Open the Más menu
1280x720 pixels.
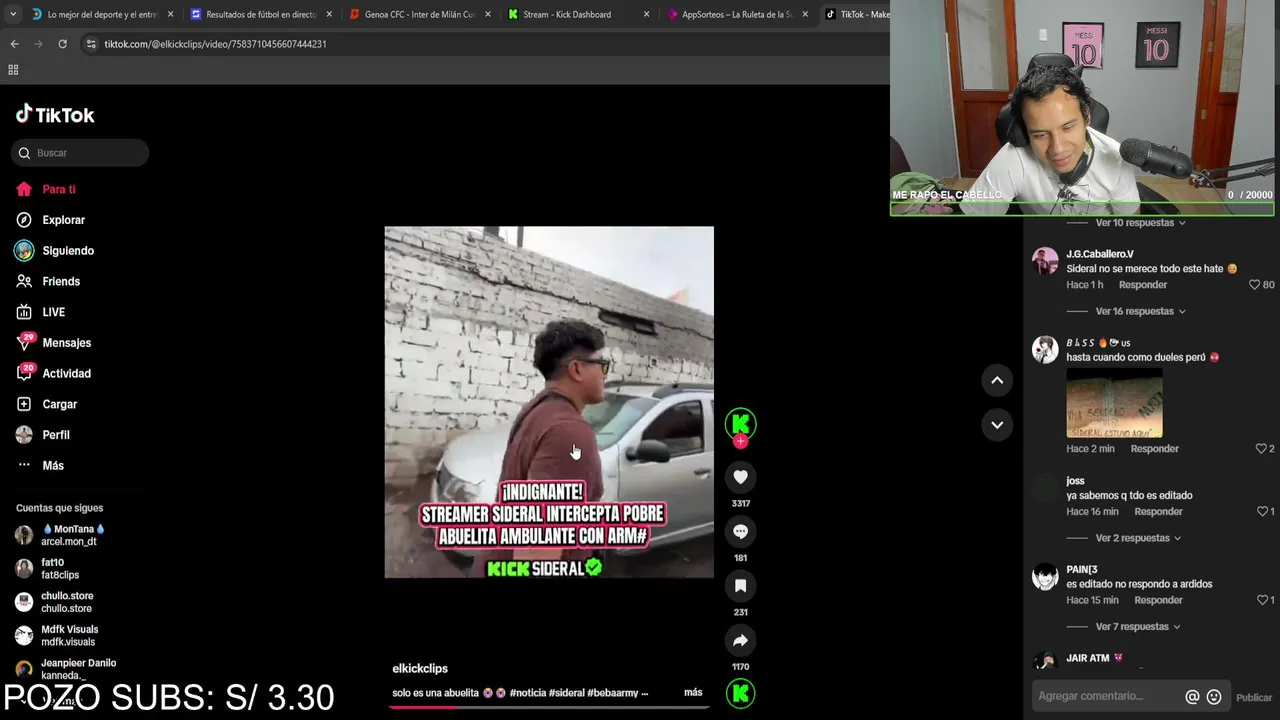[x=40, y=465]
